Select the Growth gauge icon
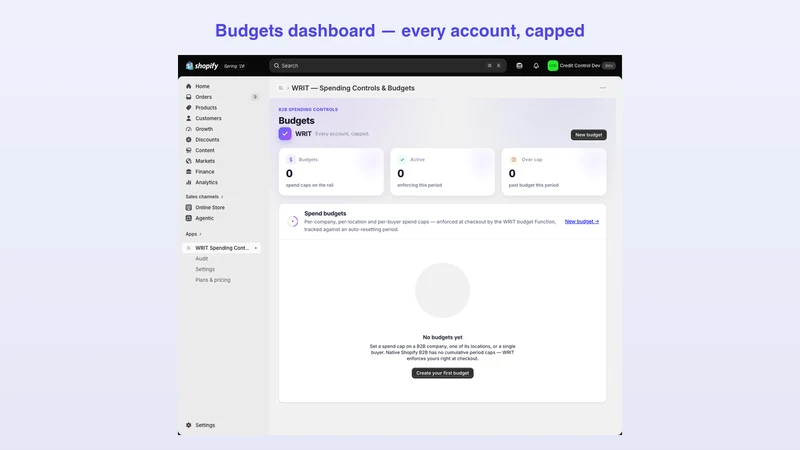This screenshot has height=450, width=800. (x=189, y=129)
